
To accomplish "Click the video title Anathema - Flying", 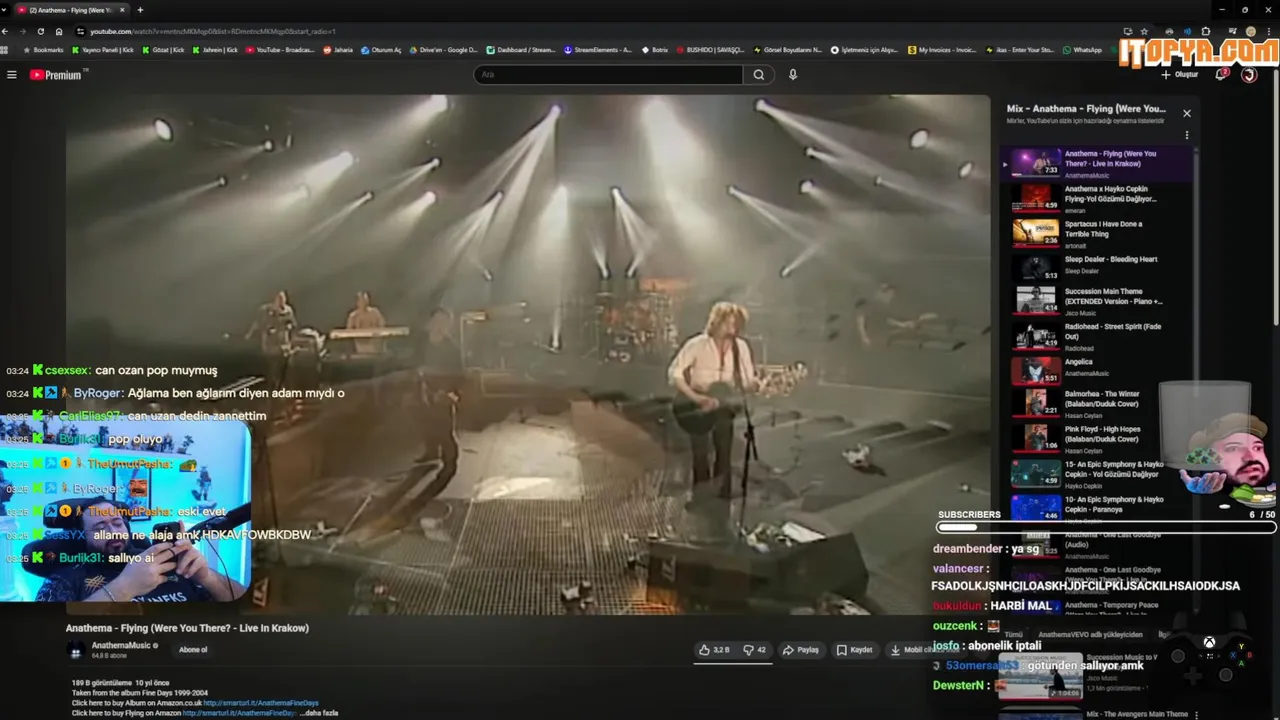I will click(x=187, y=628).
